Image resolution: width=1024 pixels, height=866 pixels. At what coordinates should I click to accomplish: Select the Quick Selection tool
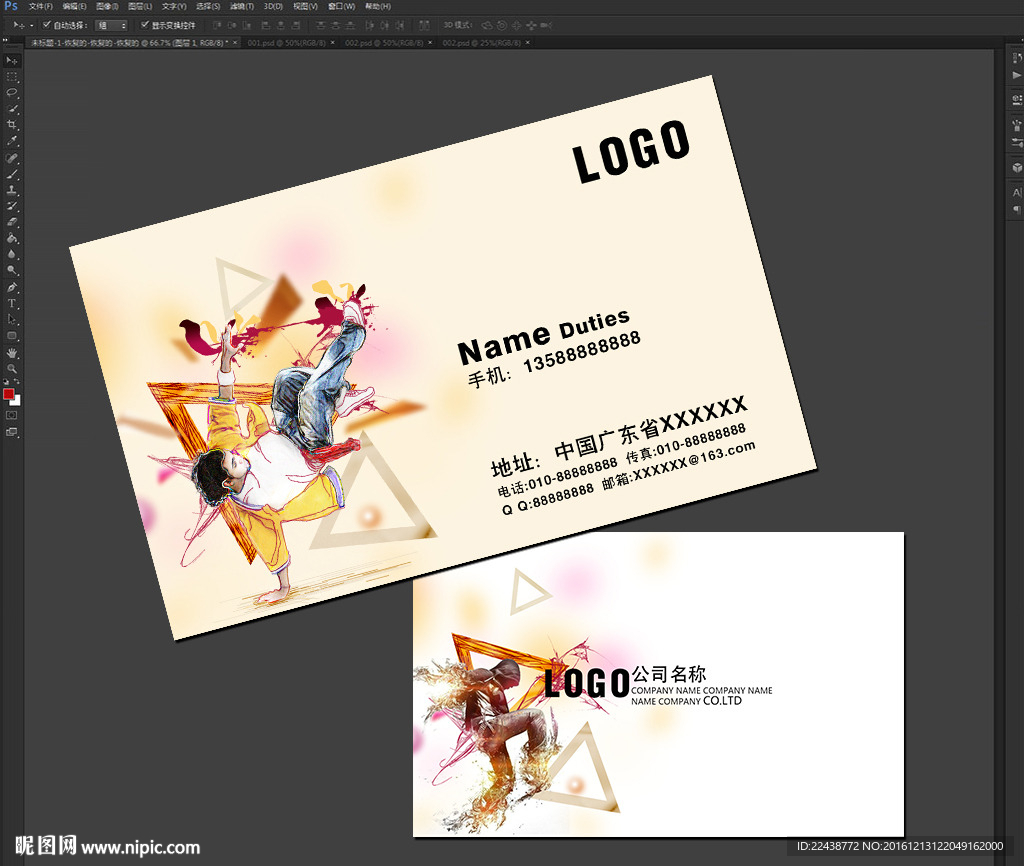coord(12,109)
